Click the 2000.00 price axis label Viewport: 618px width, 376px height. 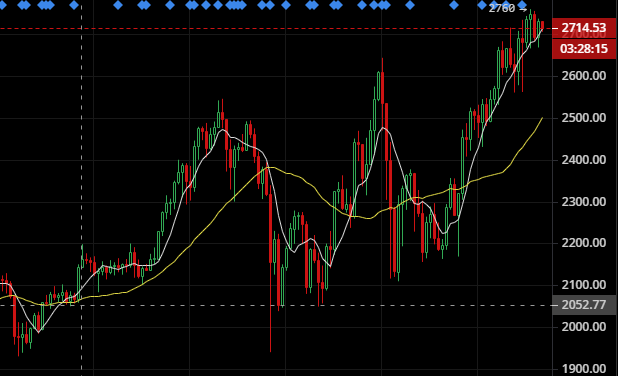[x=584, y=327]
